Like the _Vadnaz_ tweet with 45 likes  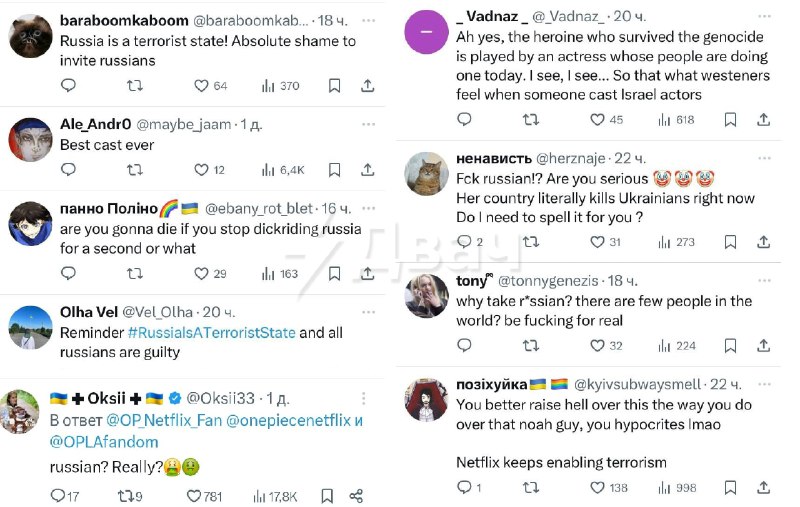coord(598,119)
